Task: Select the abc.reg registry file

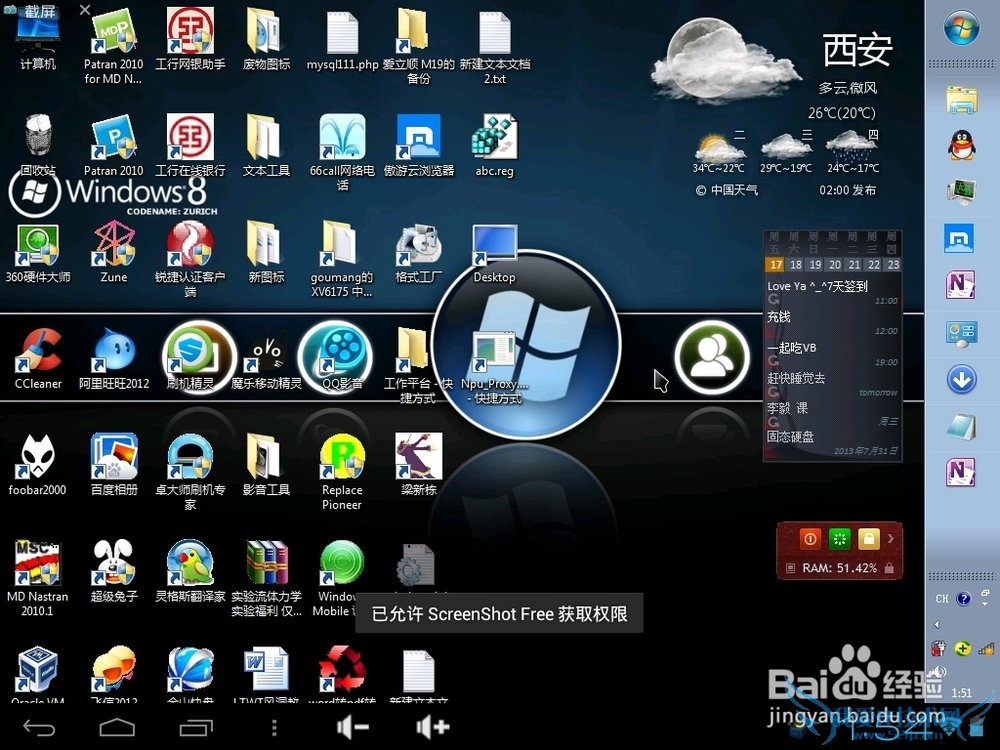Action: pos(494,145)
